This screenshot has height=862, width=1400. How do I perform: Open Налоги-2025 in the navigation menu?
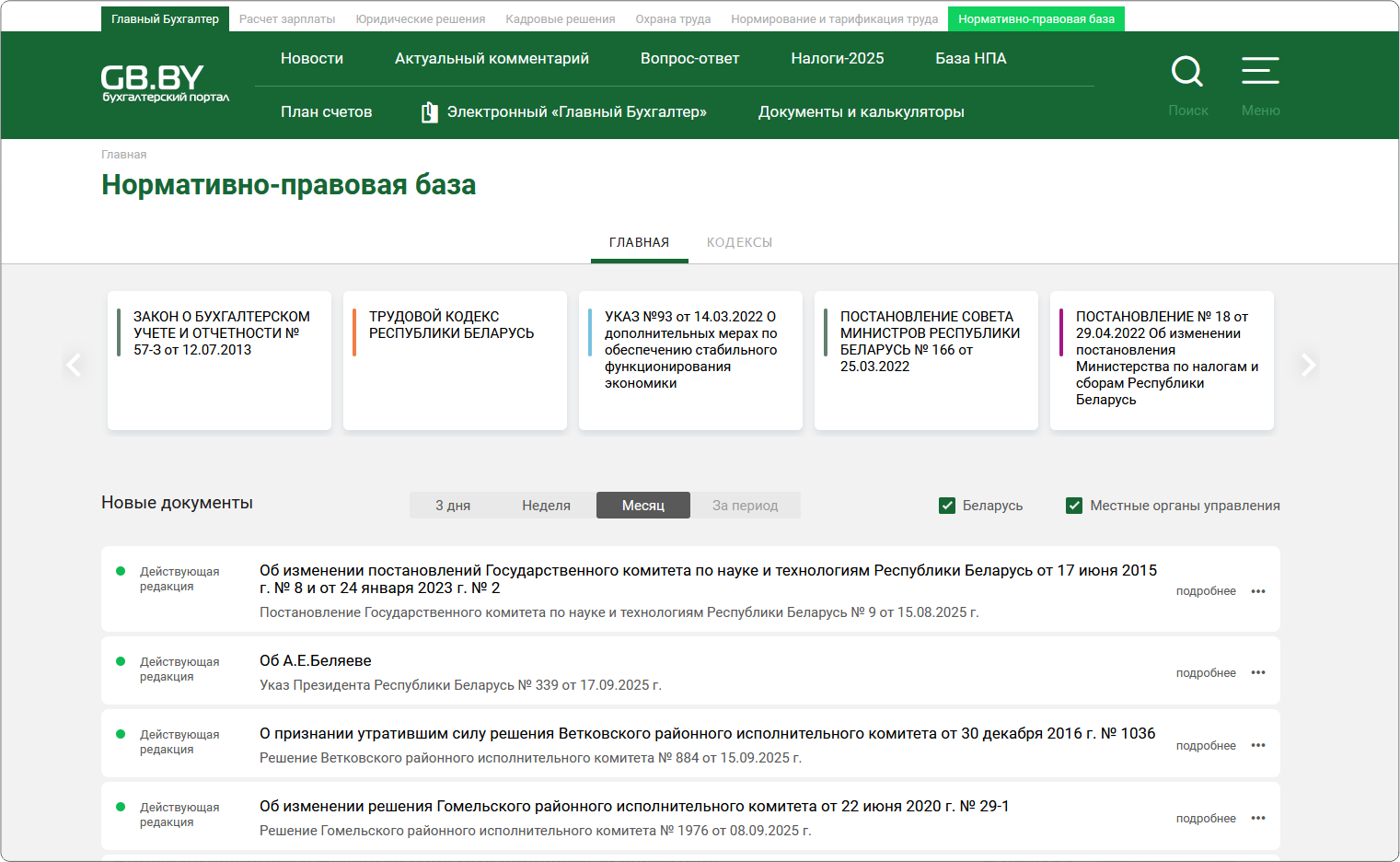(x=837, y=59)
